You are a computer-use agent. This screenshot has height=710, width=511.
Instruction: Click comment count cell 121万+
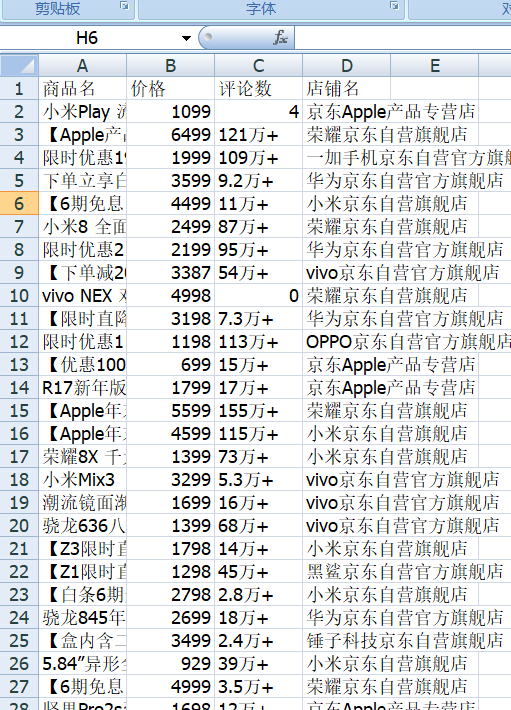258,134
